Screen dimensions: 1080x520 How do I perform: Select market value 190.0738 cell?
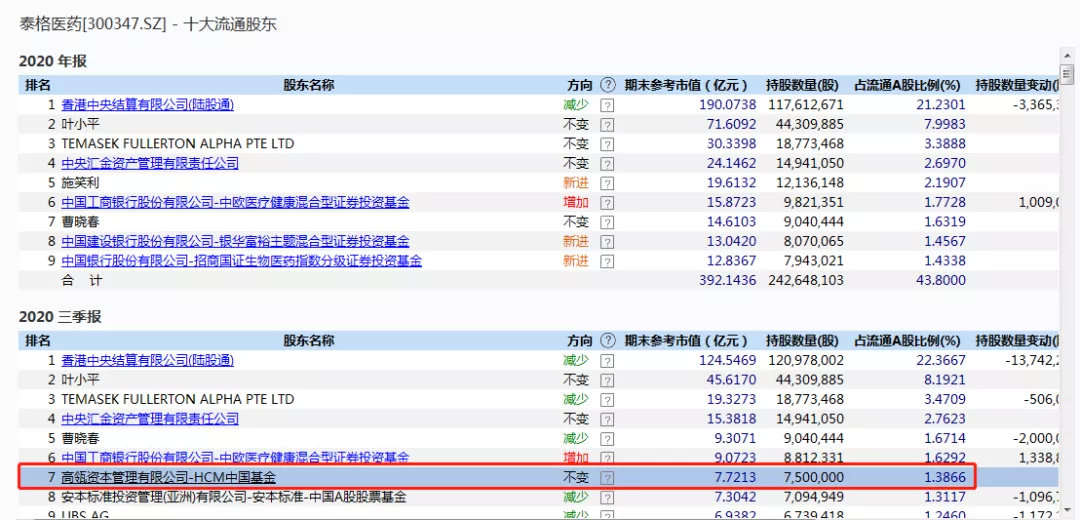coord(727,105)
